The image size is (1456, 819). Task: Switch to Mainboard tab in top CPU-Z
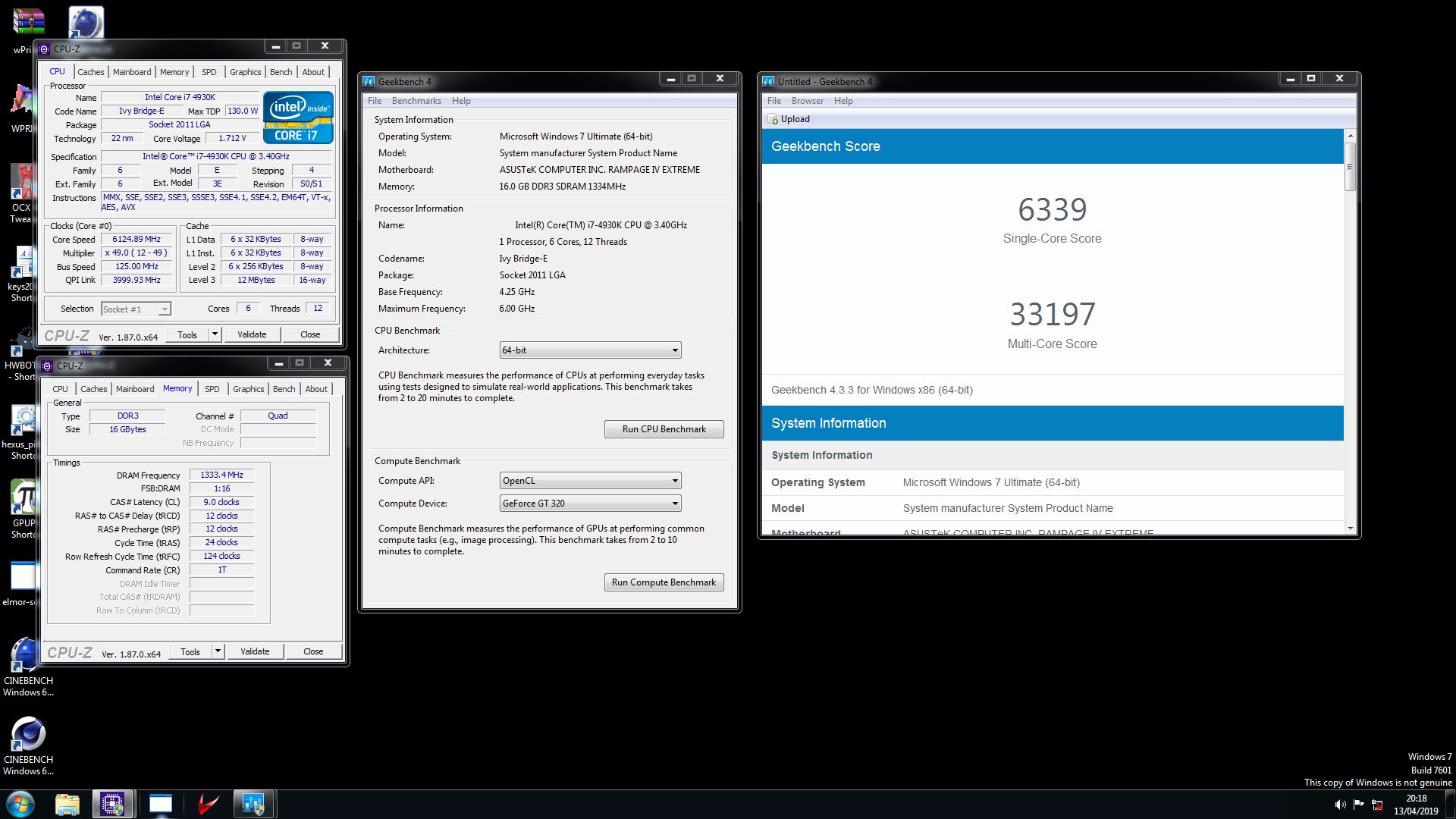(132, 72)
